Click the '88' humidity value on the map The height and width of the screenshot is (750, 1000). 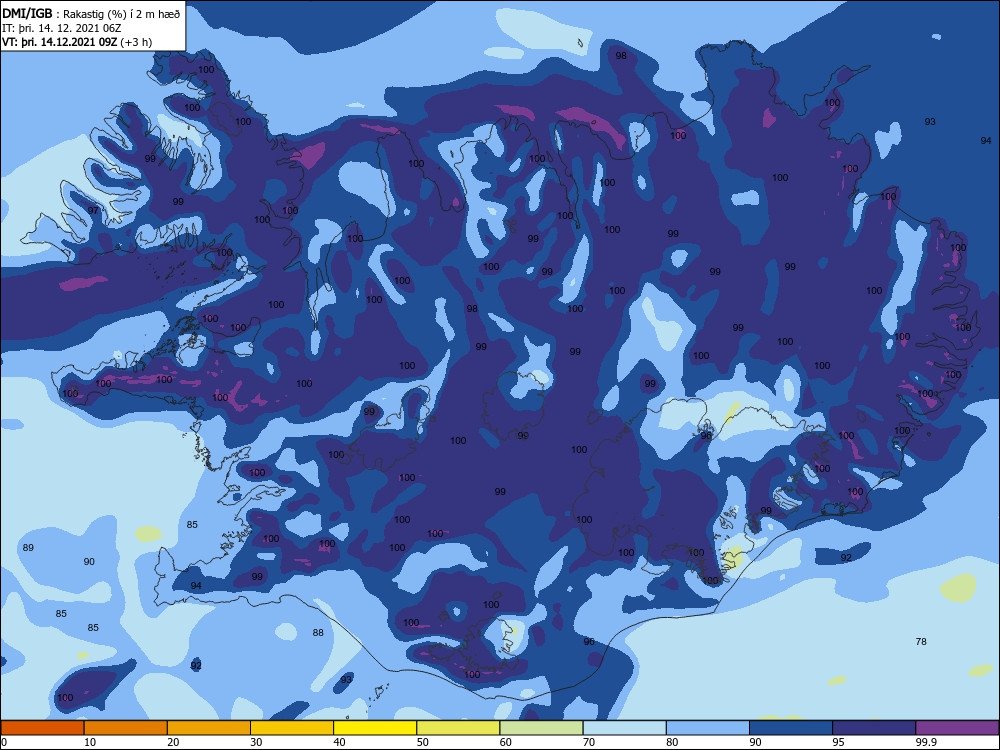point(318,633)
